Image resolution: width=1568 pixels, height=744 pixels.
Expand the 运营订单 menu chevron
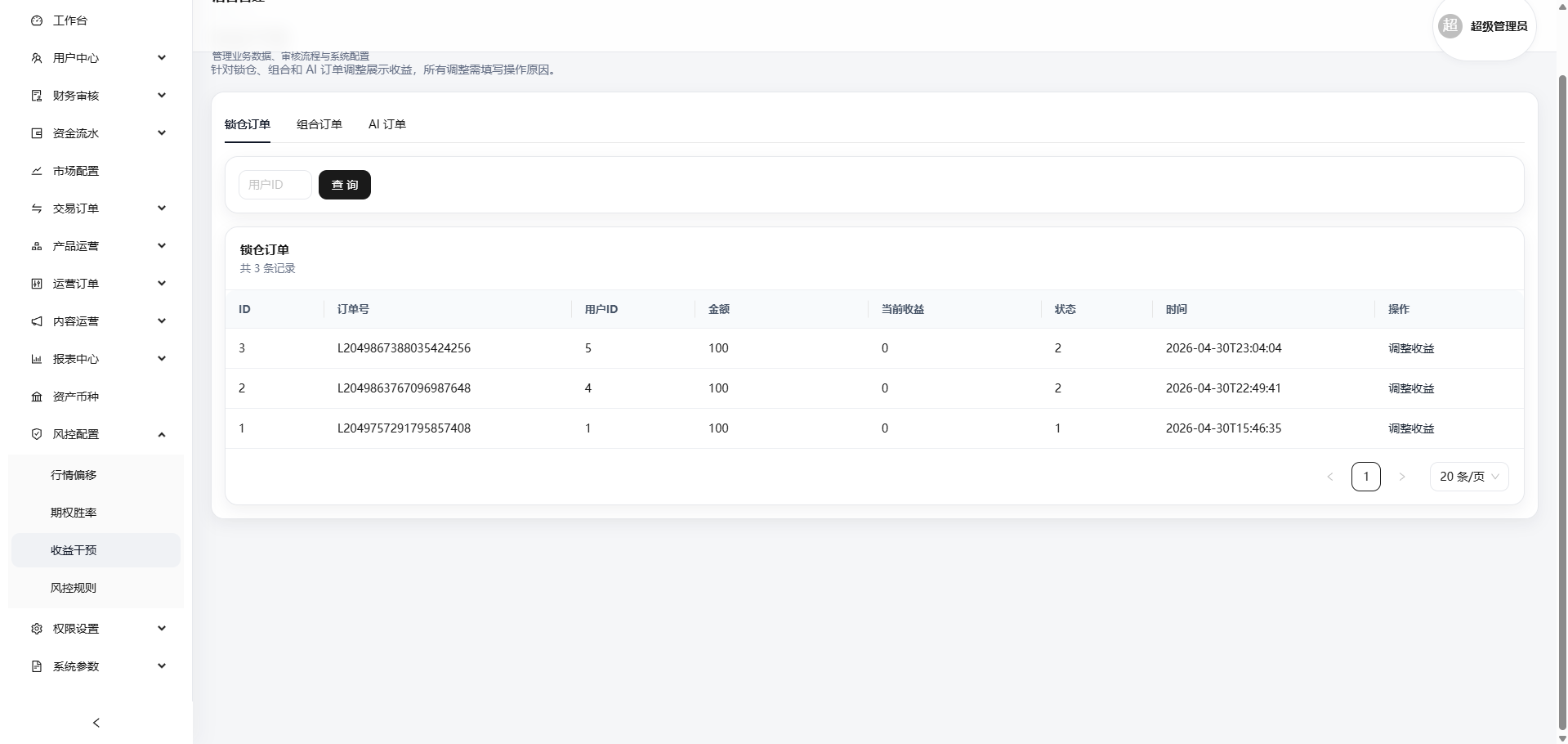tap(162, 284)
